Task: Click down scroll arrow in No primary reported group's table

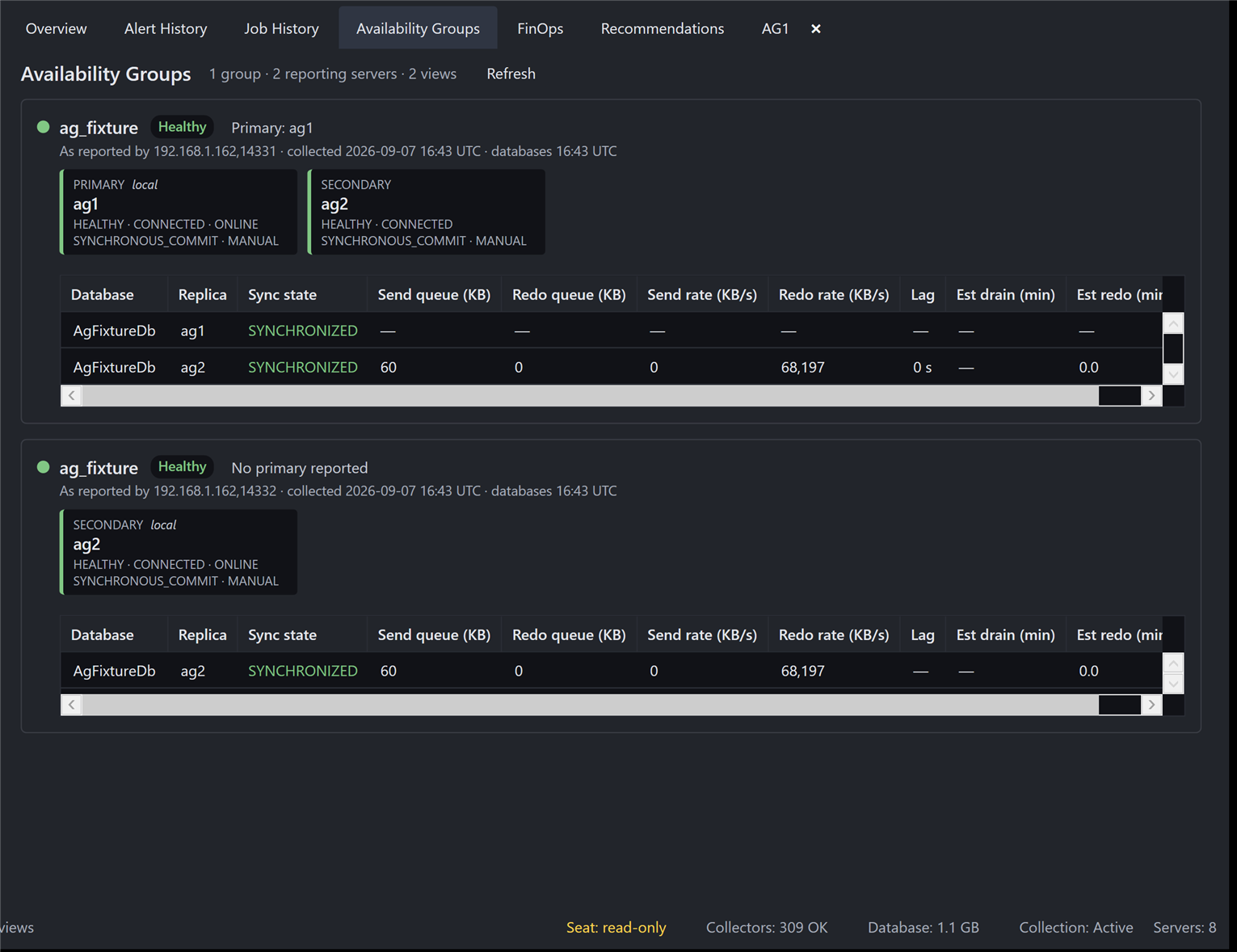Action: pos(1173,684)
